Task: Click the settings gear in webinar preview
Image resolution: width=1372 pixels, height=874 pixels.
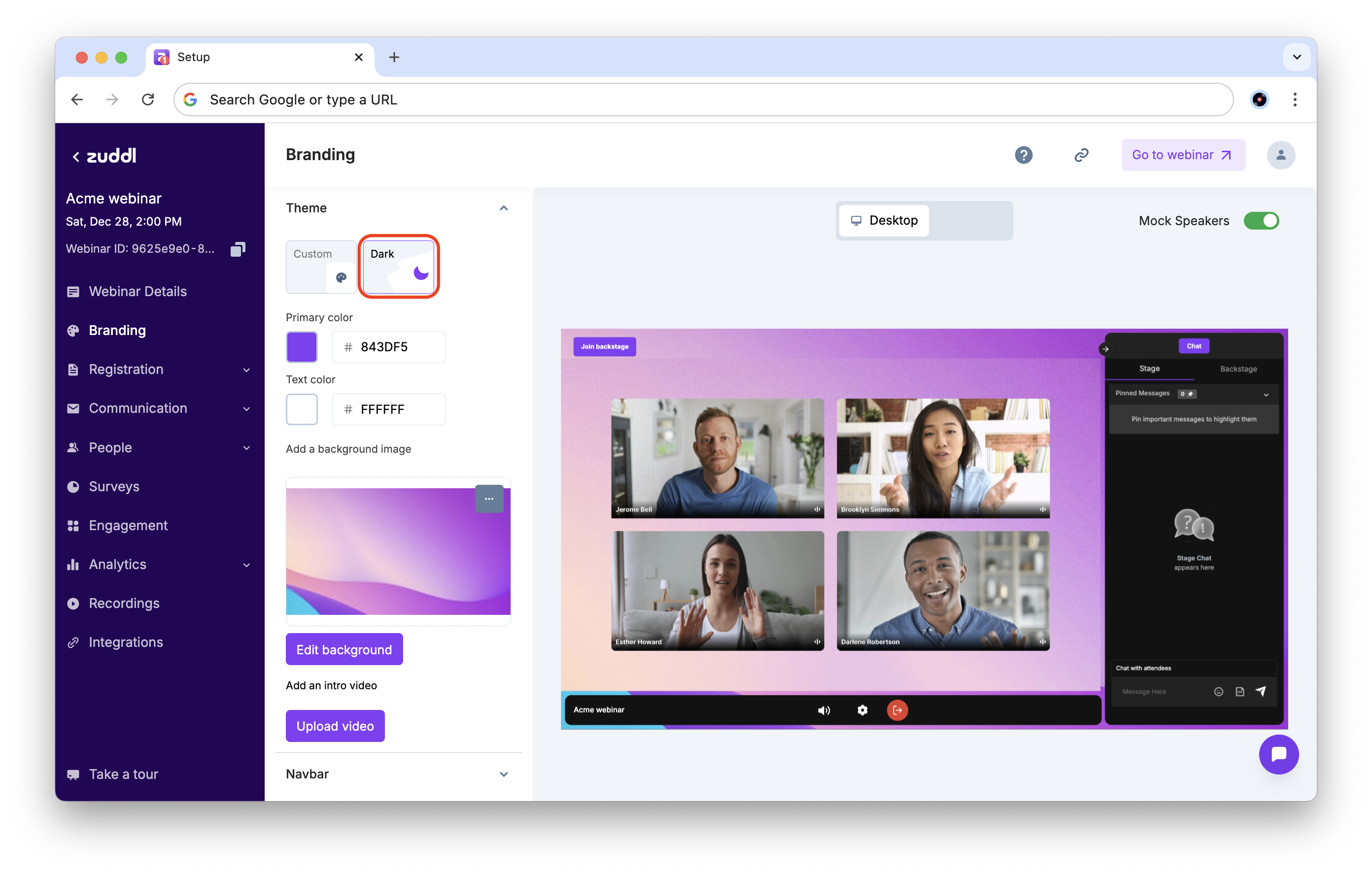Action: 862,710
